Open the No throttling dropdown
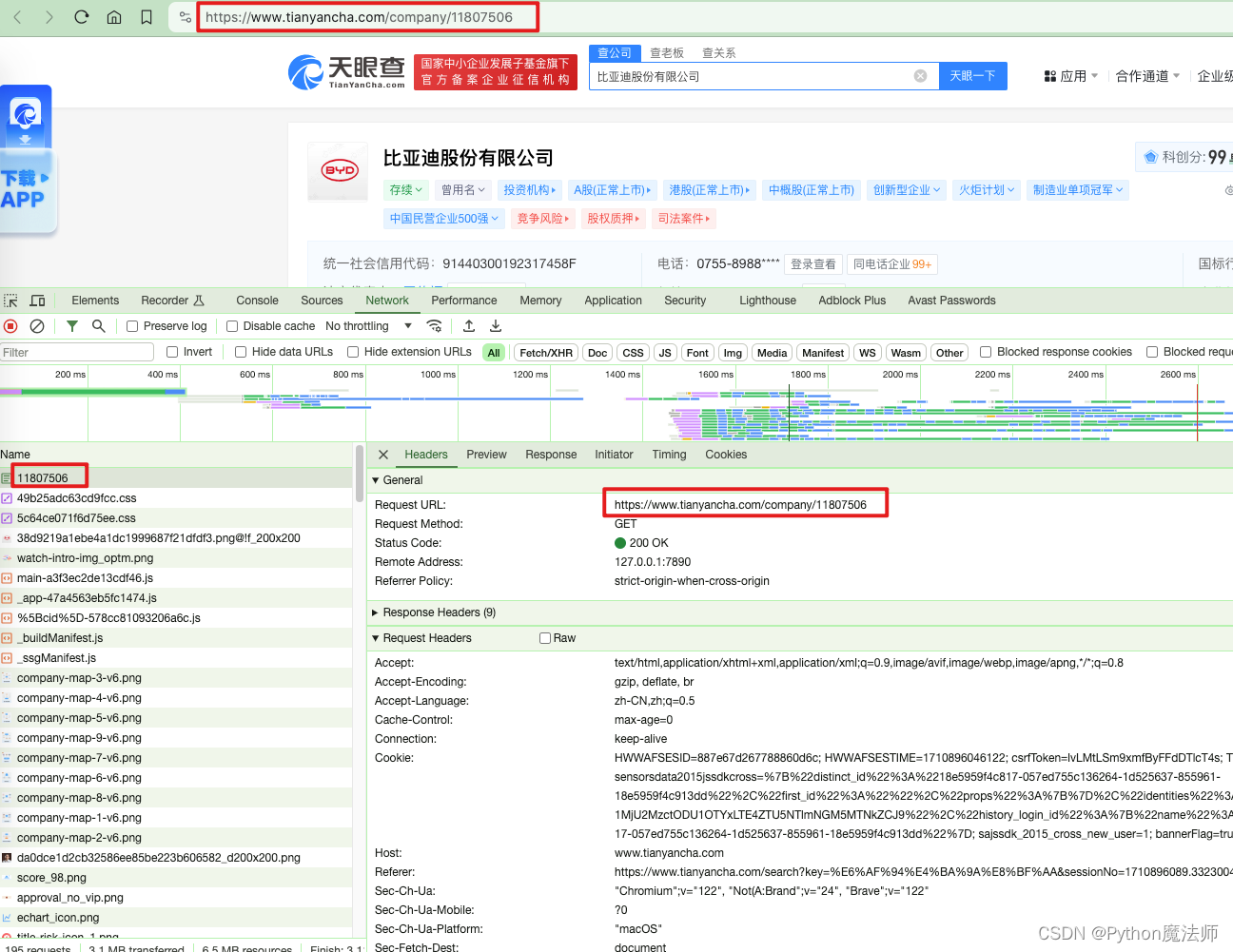The width and height of the screenshot is (1233, 952). pos(369,326)
